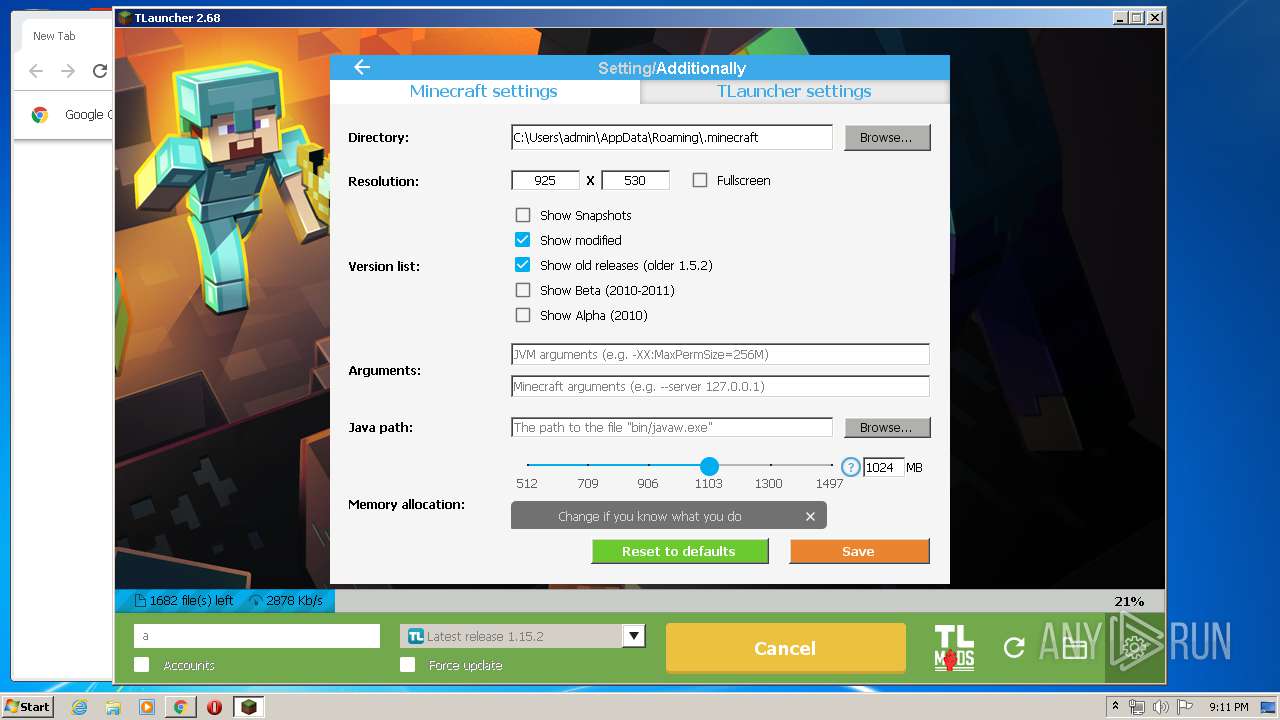Click the refresh versions icon
Image resolution: width=1280 pixels, height=720 pixels.
[x=1014, y=648]
